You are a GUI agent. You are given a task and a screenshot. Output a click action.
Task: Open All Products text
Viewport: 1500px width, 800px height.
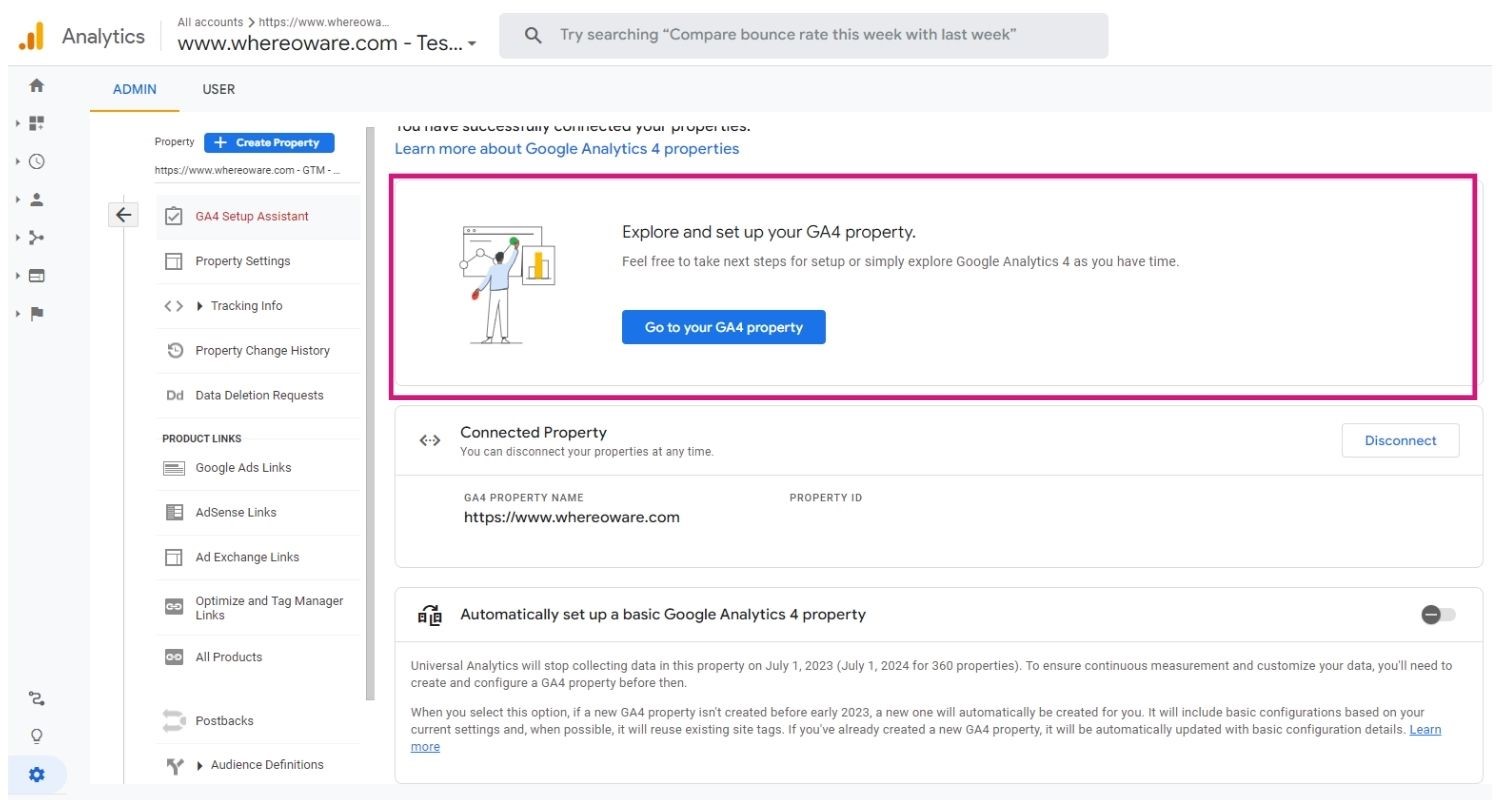tap(229, 657)
